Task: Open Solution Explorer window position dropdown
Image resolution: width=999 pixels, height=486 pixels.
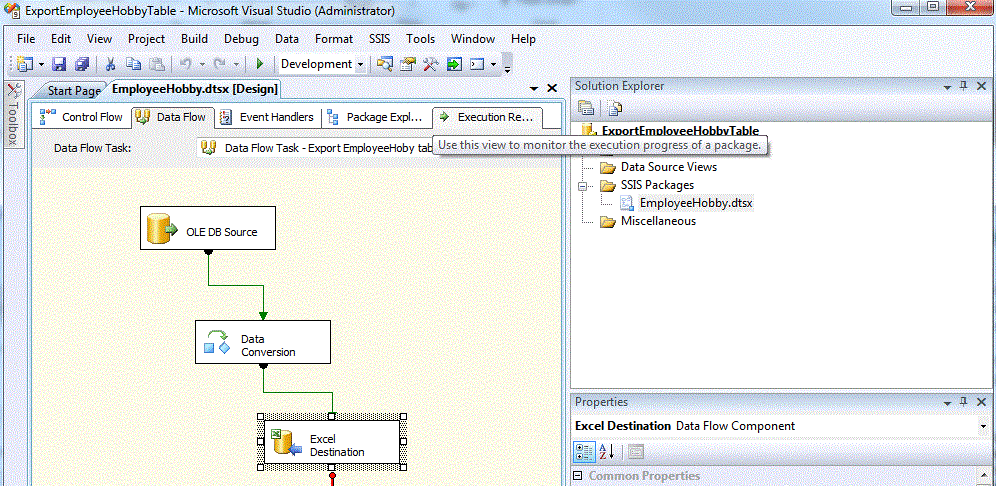Action: tap(947, 86)
